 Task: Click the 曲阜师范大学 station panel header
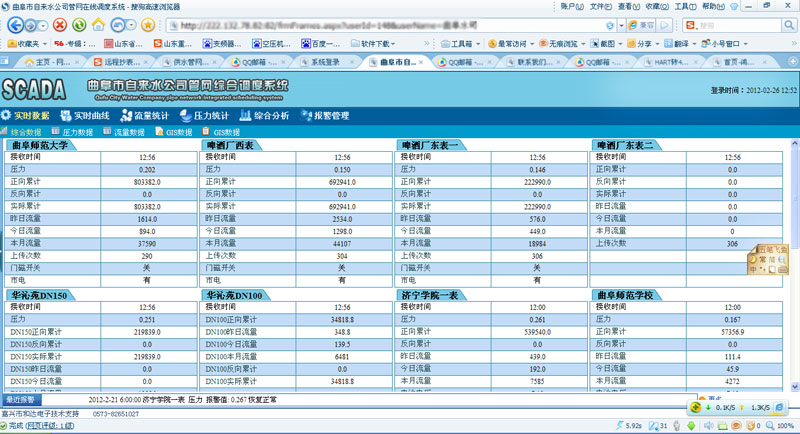[40, 145]
